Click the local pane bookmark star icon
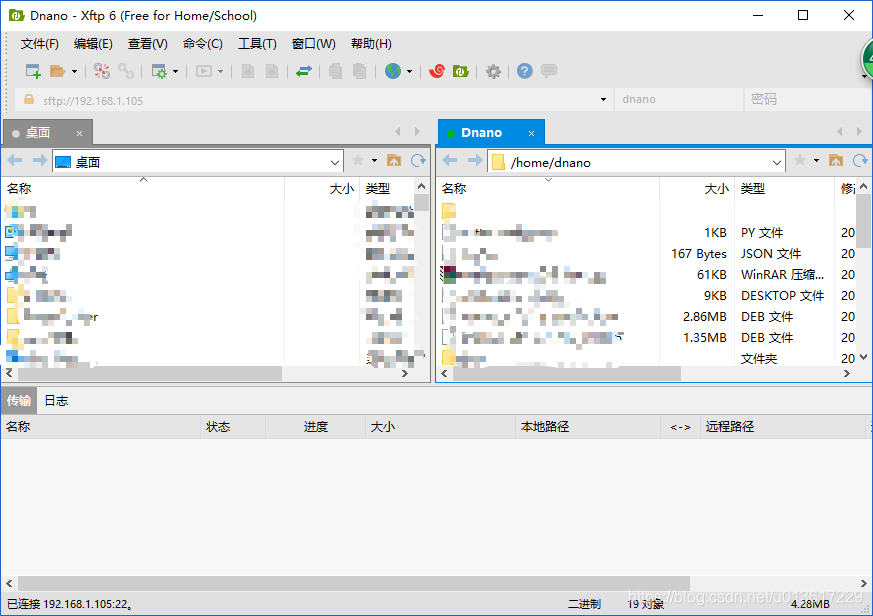 tap(358, 161)
